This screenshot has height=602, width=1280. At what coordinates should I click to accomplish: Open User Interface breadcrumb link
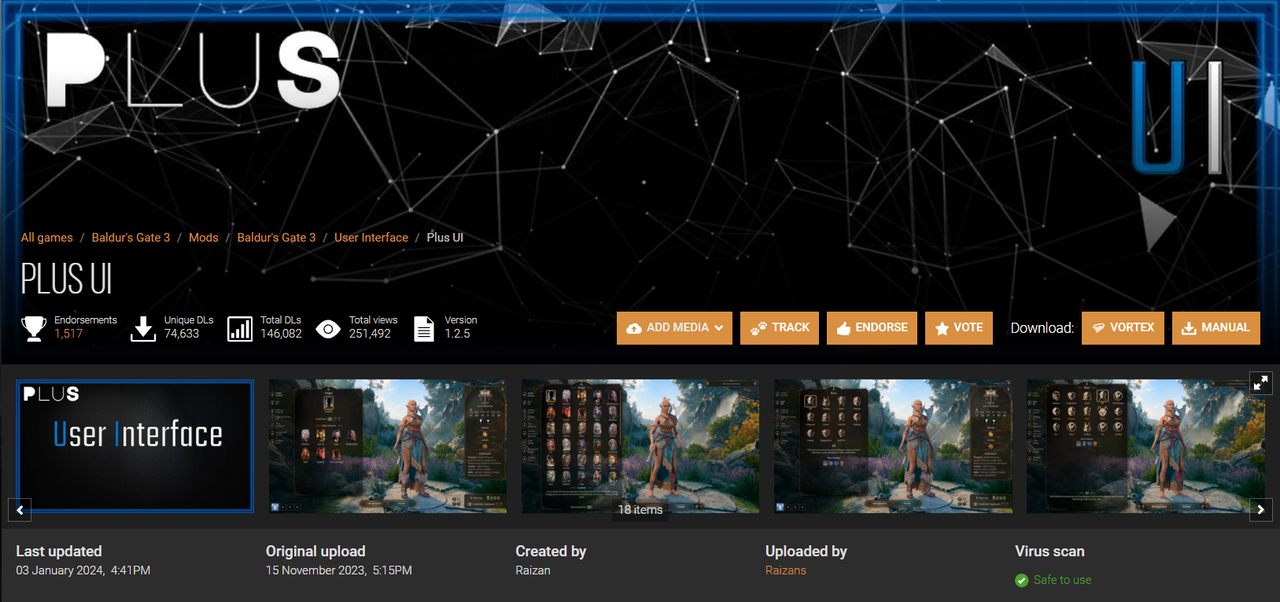click(x=371, y=238)
